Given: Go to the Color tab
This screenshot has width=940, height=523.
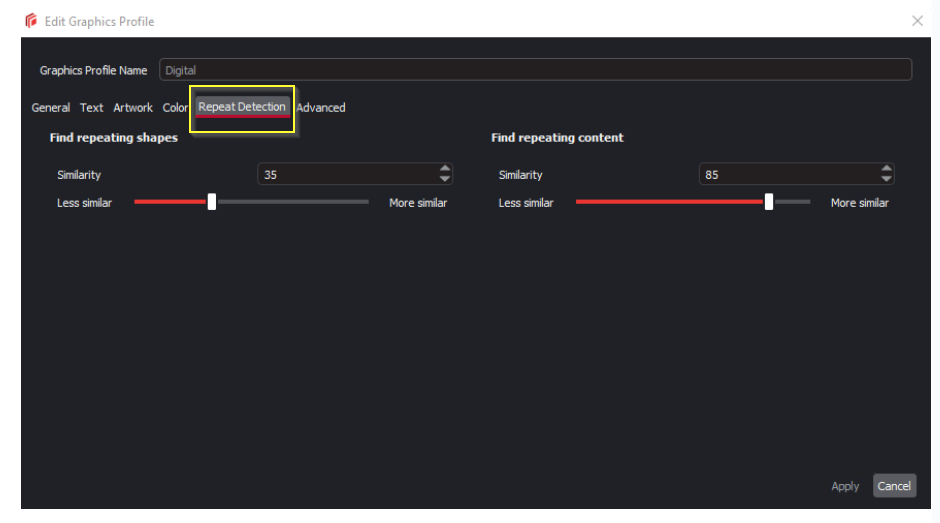Looking at the screenshot, I should coord(175,108).
